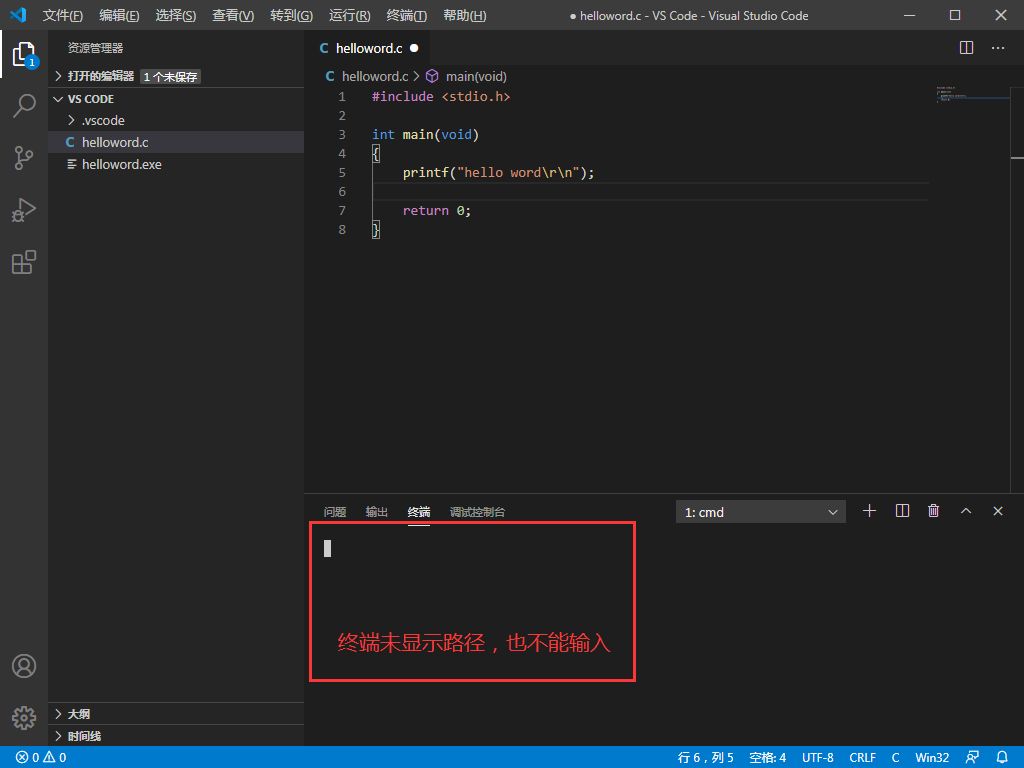Screen dimensions: 1024x768
Task: Split the editor using the top-right icon
Action: (x=965, y=47)
